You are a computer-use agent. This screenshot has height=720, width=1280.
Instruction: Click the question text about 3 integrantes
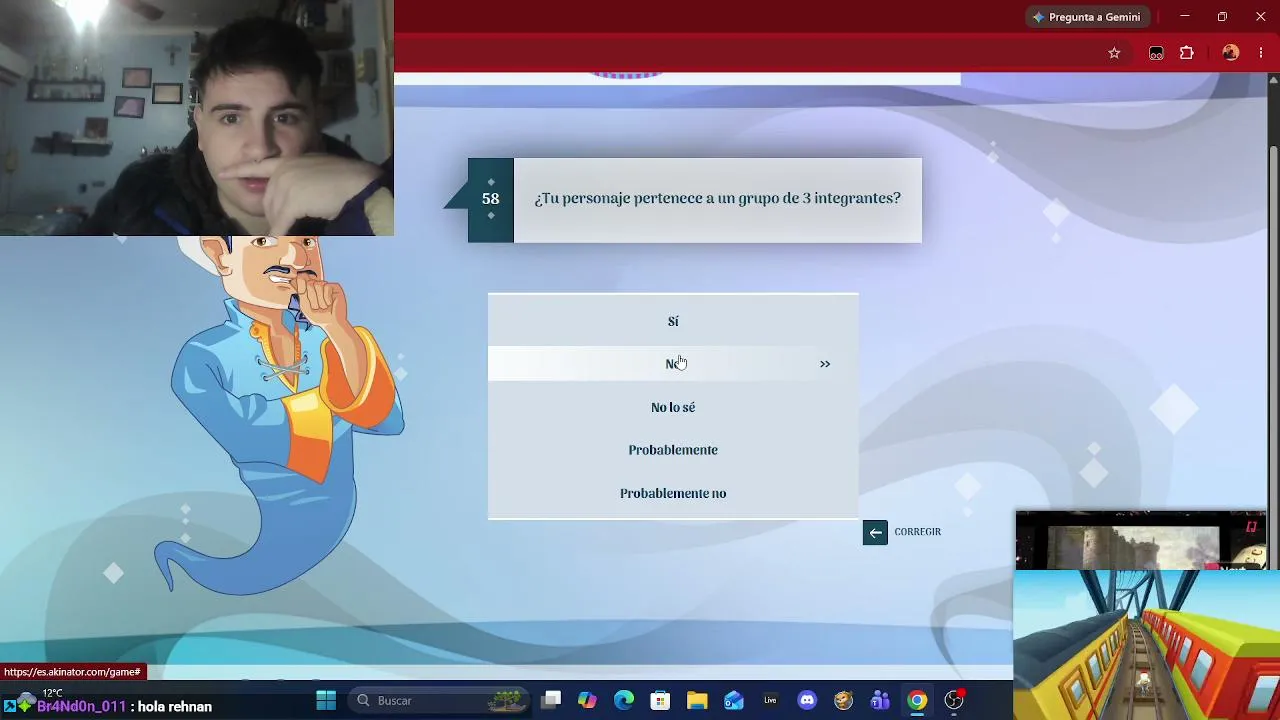pyautogui.click(x=717, y=199)
